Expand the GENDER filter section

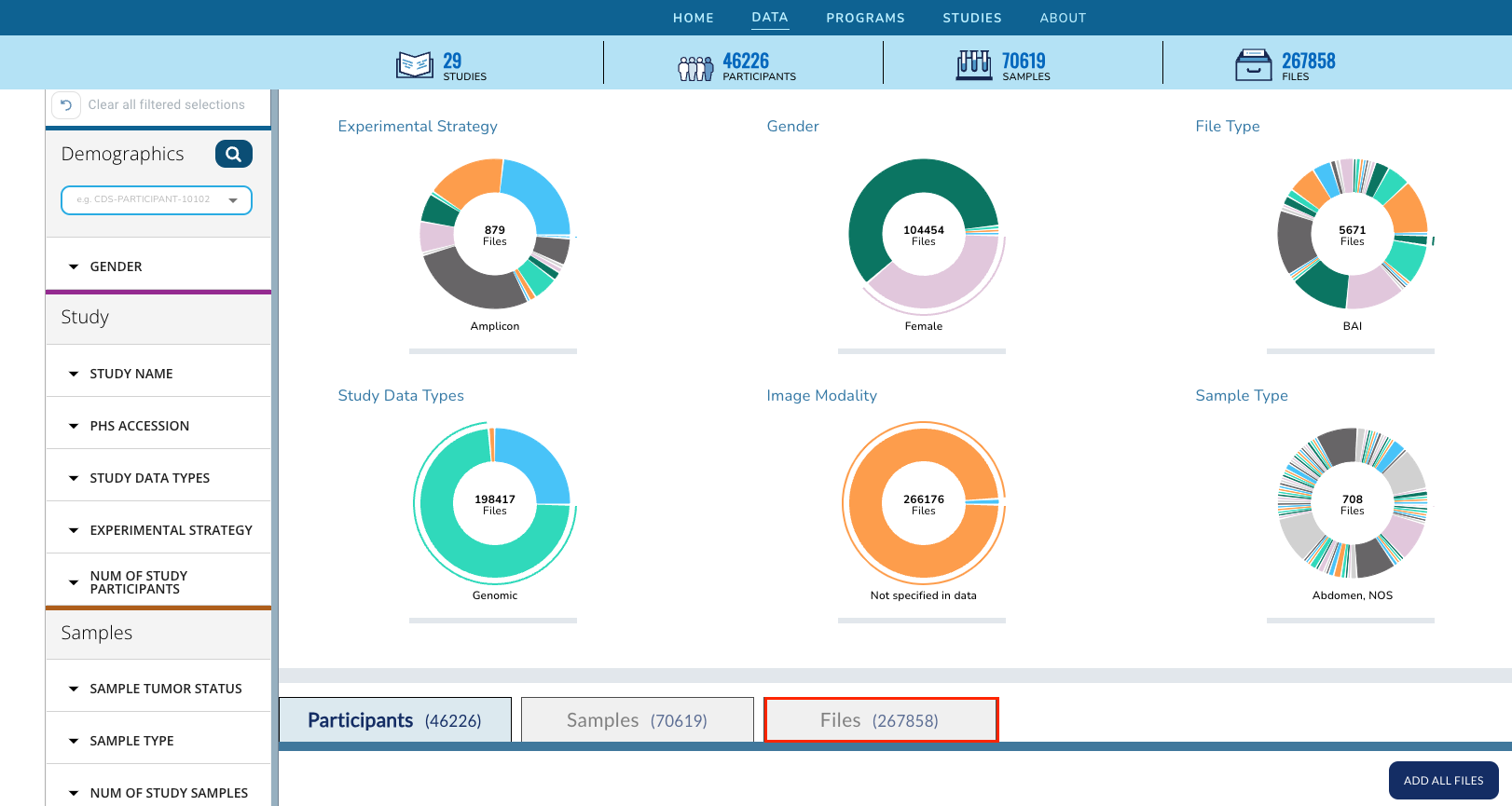[158, 266]
